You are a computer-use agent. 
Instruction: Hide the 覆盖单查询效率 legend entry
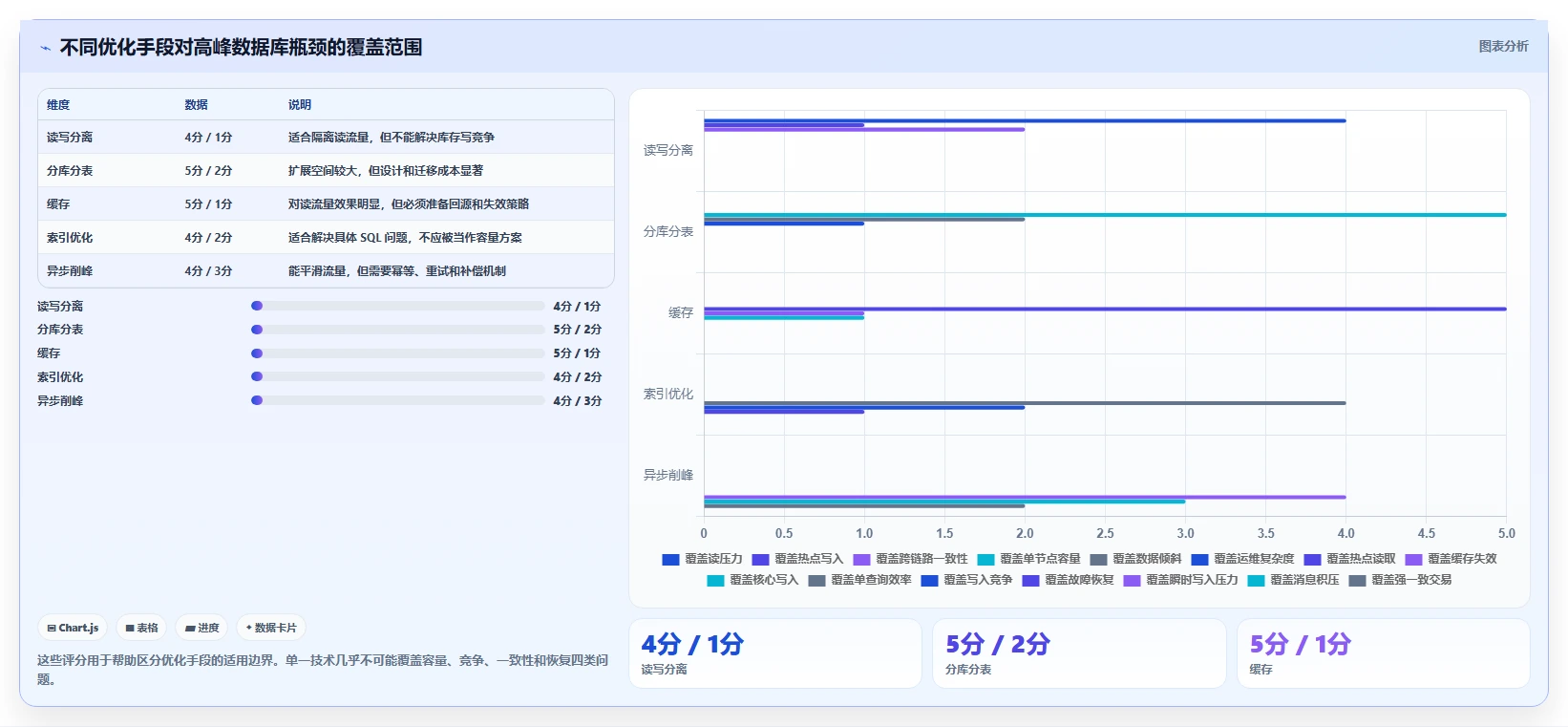859,580
